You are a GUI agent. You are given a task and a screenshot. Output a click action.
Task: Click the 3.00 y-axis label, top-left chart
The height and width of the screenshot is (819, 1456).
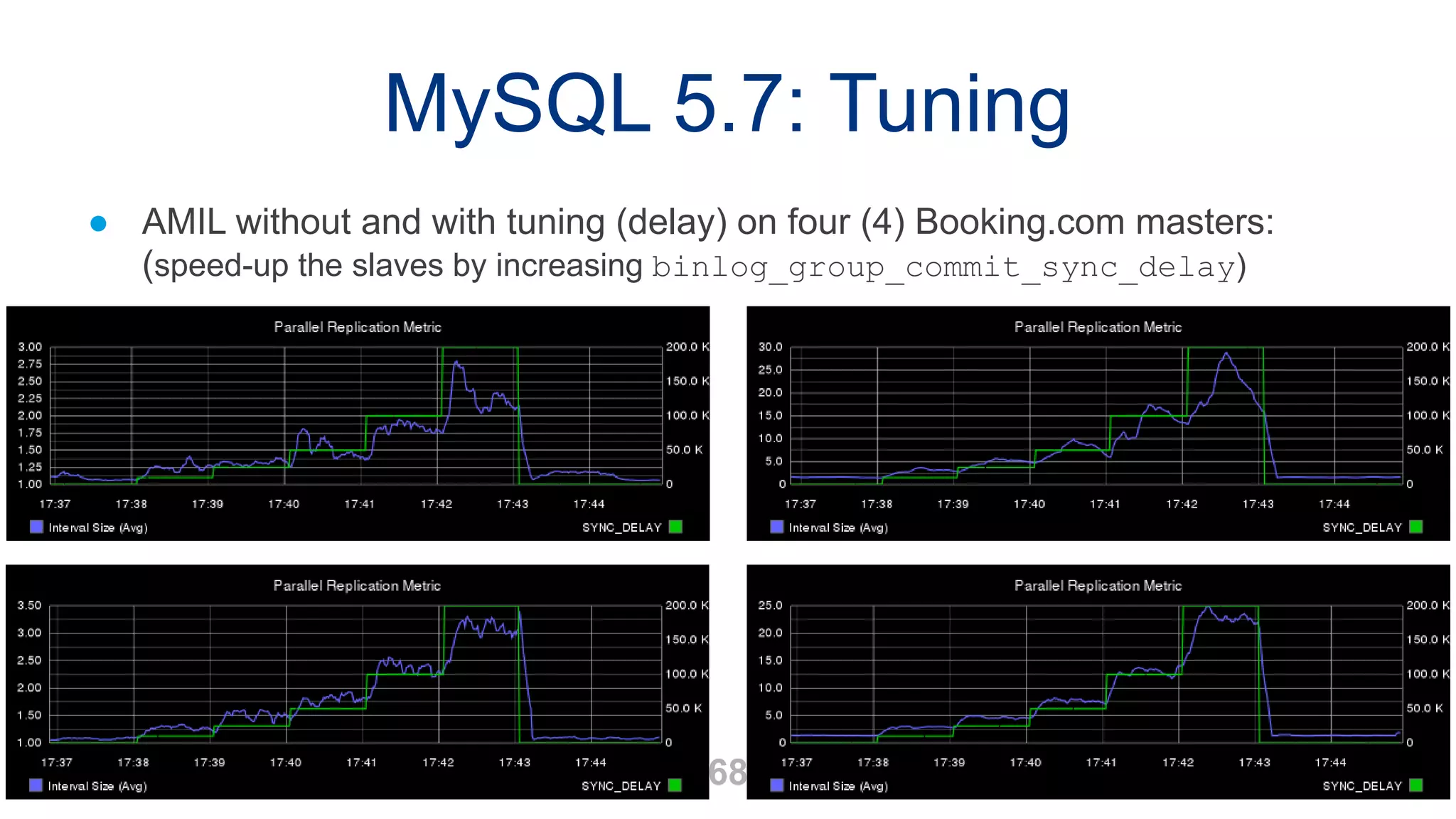click(x=30, y=347)
